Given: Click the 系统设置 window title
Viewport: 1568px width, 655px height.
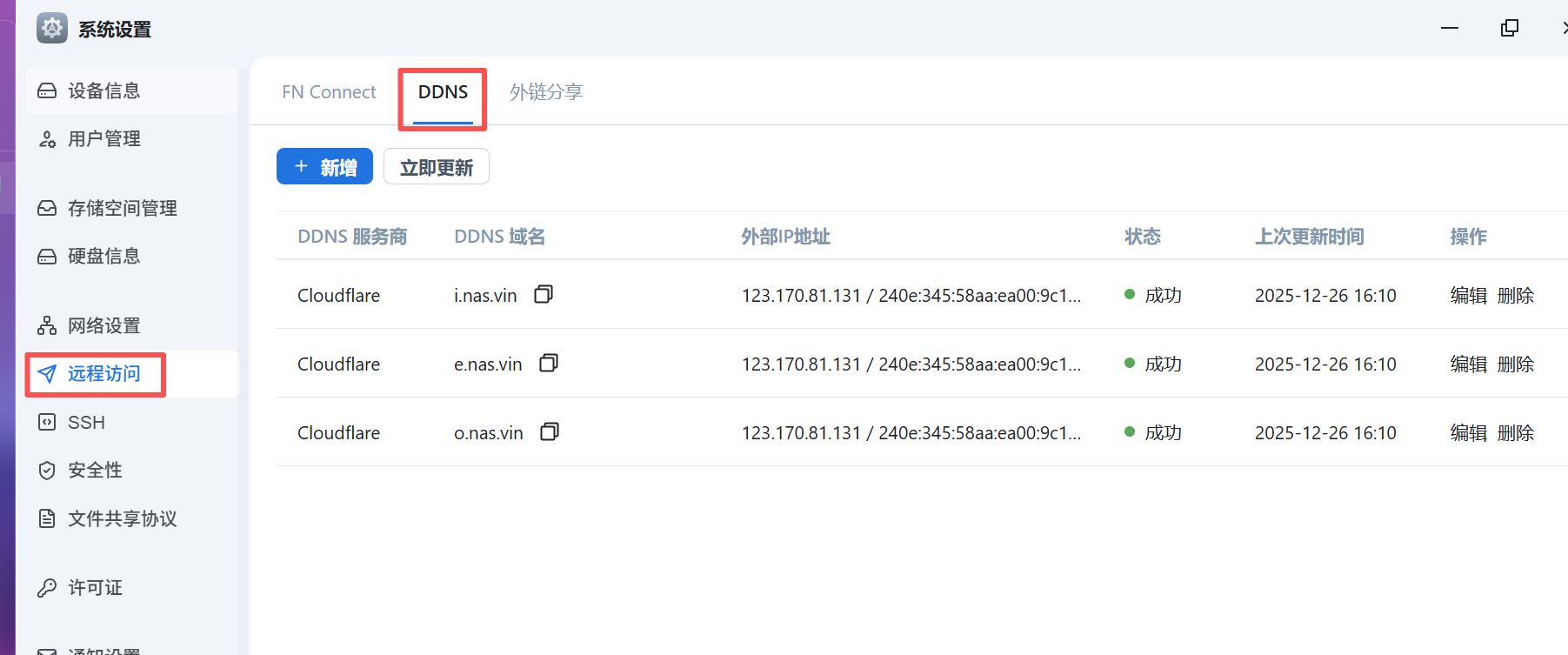Looking at the screenshot, I should [x=115, y=30].
